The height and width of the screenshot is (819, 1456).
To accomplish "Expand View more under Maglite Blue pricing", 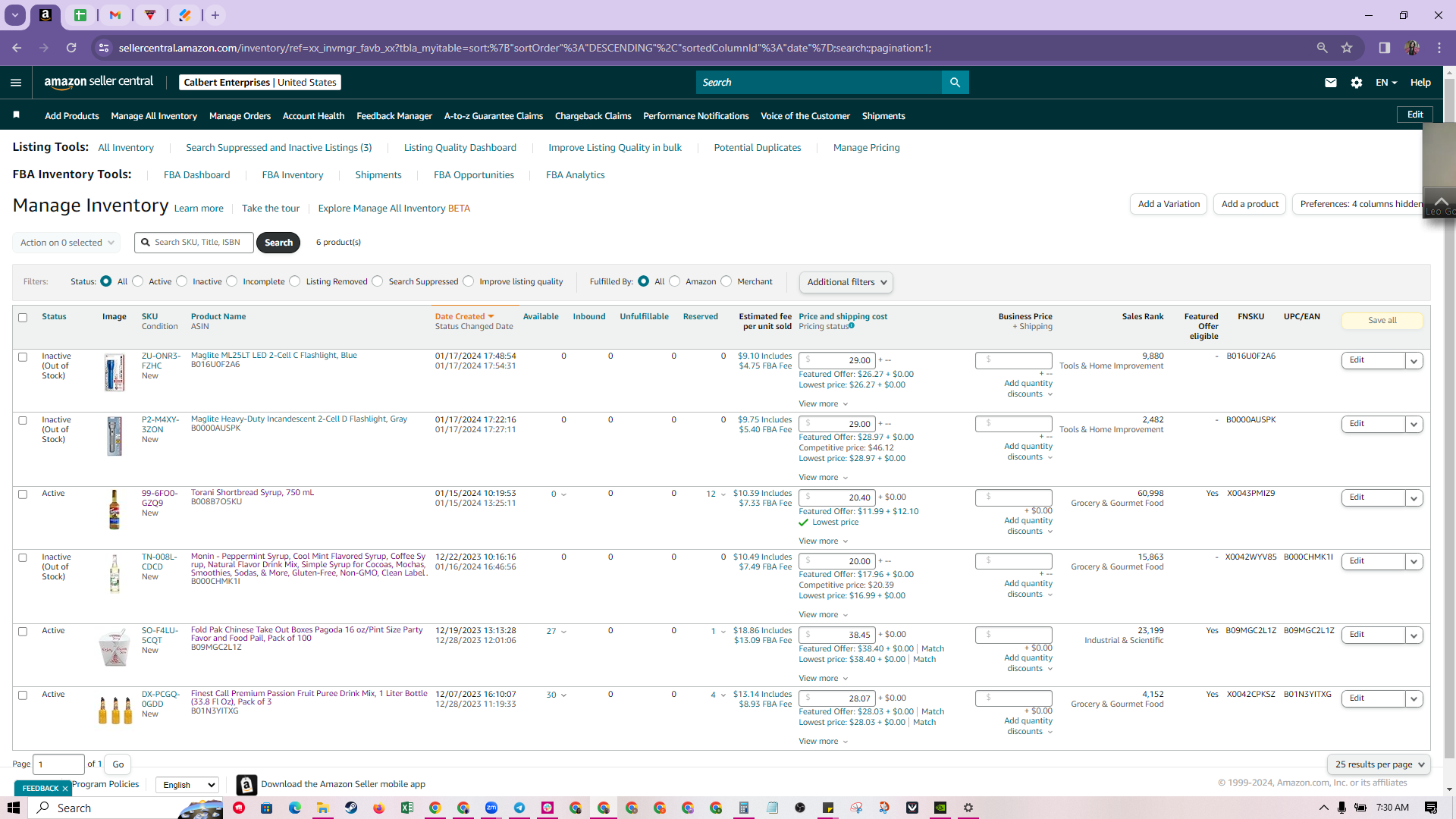I will click(x=823, y=404).
